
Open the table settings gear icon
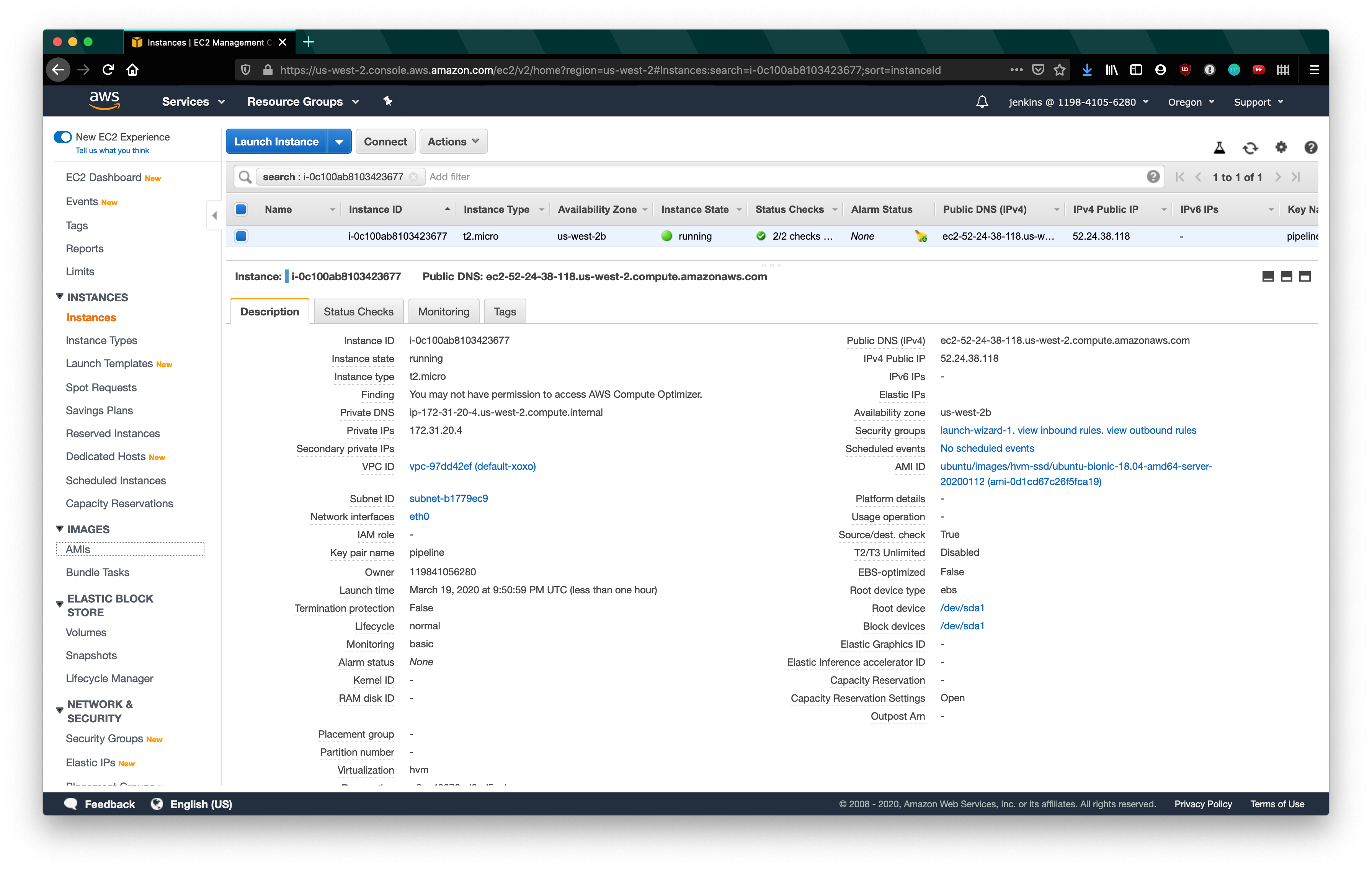pyautogui.click(x=1281, y=147)
